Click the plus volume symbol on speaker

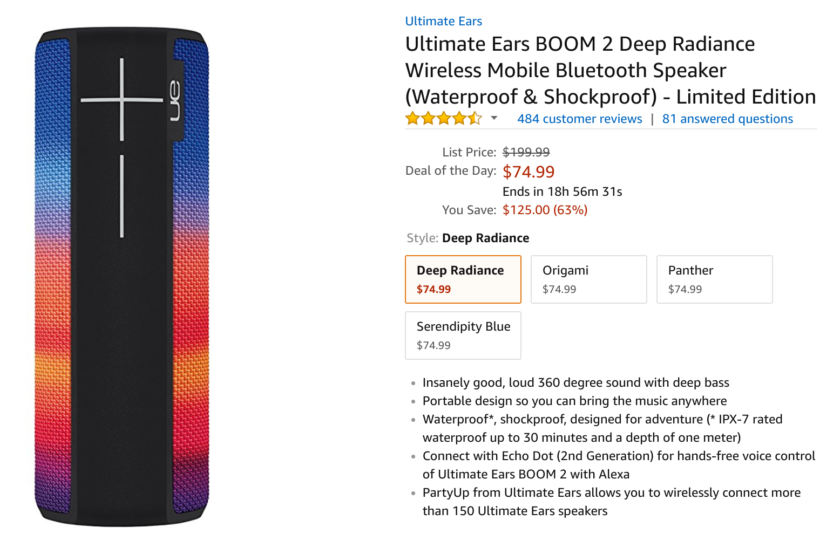(x=122, y=100)
